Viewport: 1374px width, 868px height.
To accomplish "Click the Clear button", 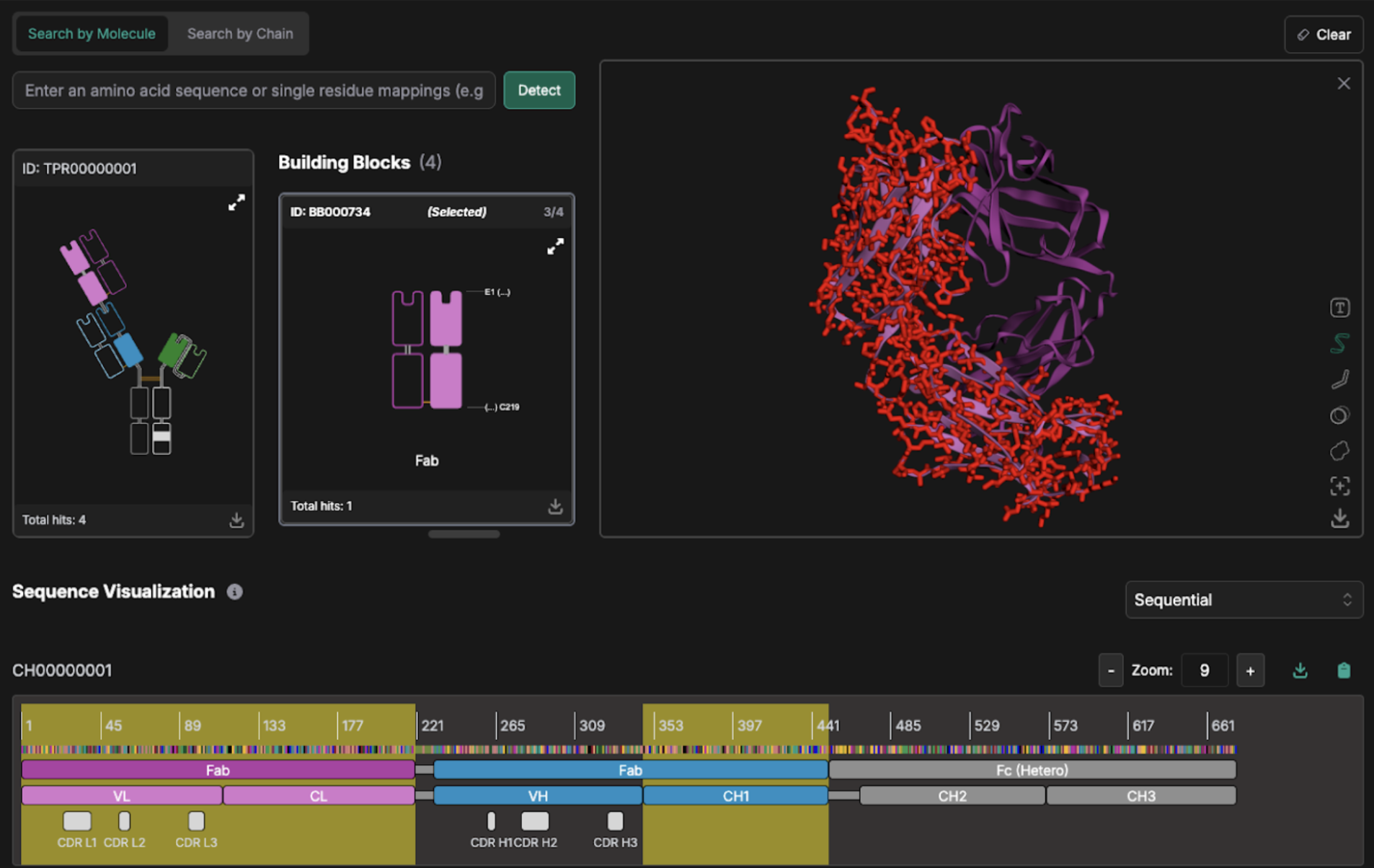I will [x=1324, y=35].
